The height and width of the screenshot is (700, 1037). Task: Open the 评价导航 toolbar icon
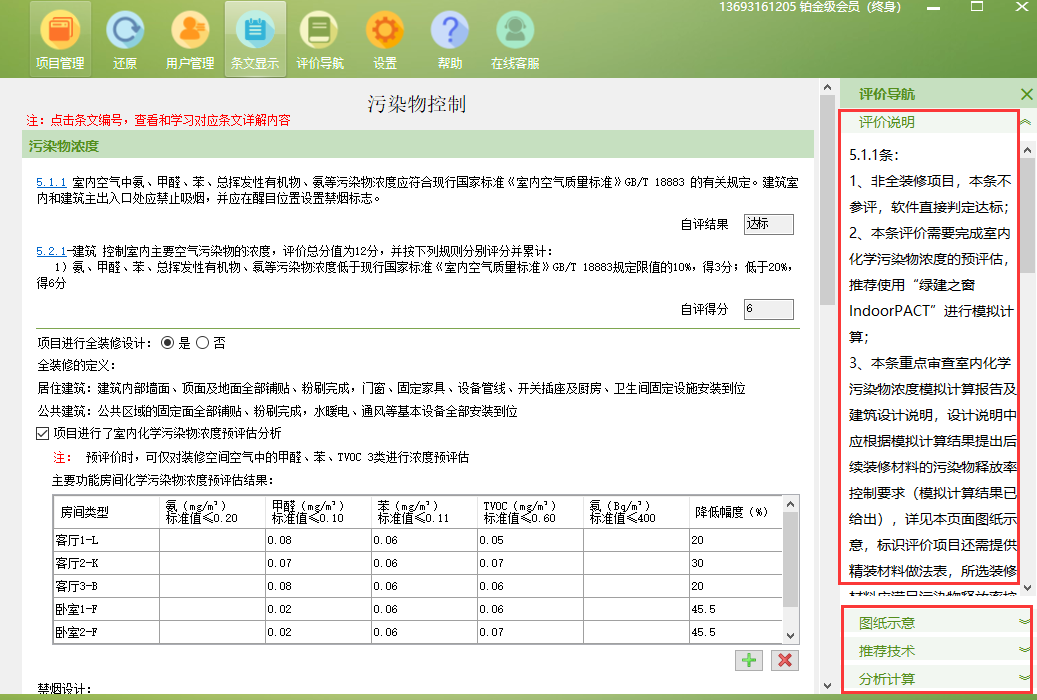pyautogui.click(x=319, y=40)
